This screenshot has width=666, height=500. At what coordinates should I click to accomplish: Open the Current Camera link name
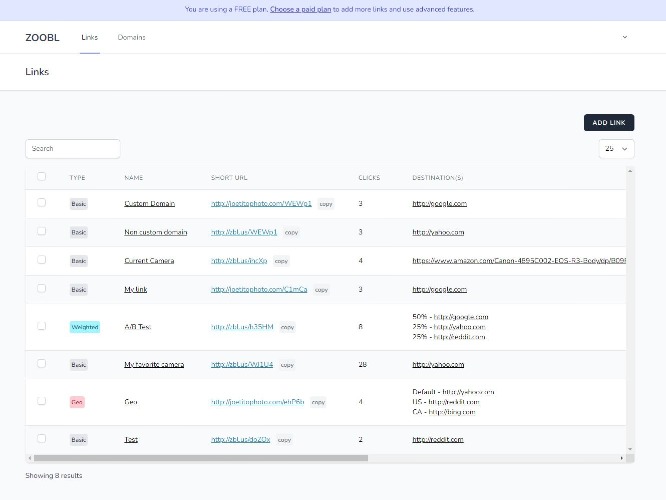click(149, 260)
